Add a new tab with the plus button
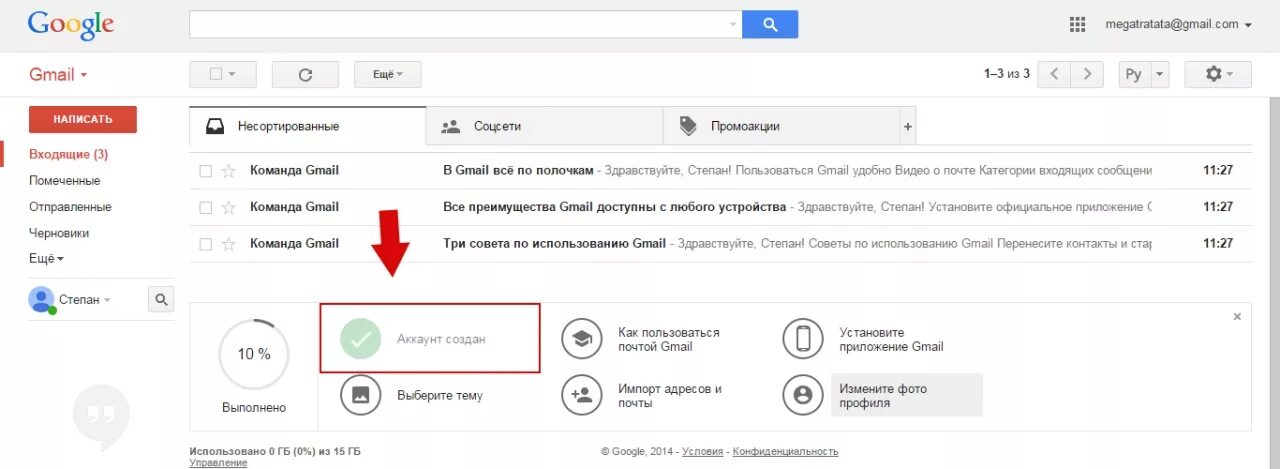The height and width of the screenshot is (469, 1280). point(908,127)
